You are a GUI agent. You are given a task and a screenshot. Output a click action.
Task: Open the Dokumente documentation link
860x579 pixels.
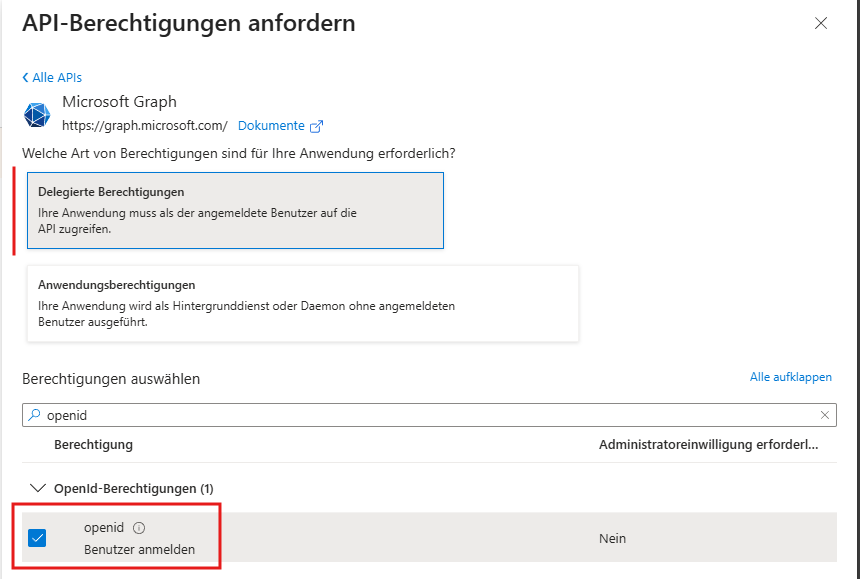271,126
